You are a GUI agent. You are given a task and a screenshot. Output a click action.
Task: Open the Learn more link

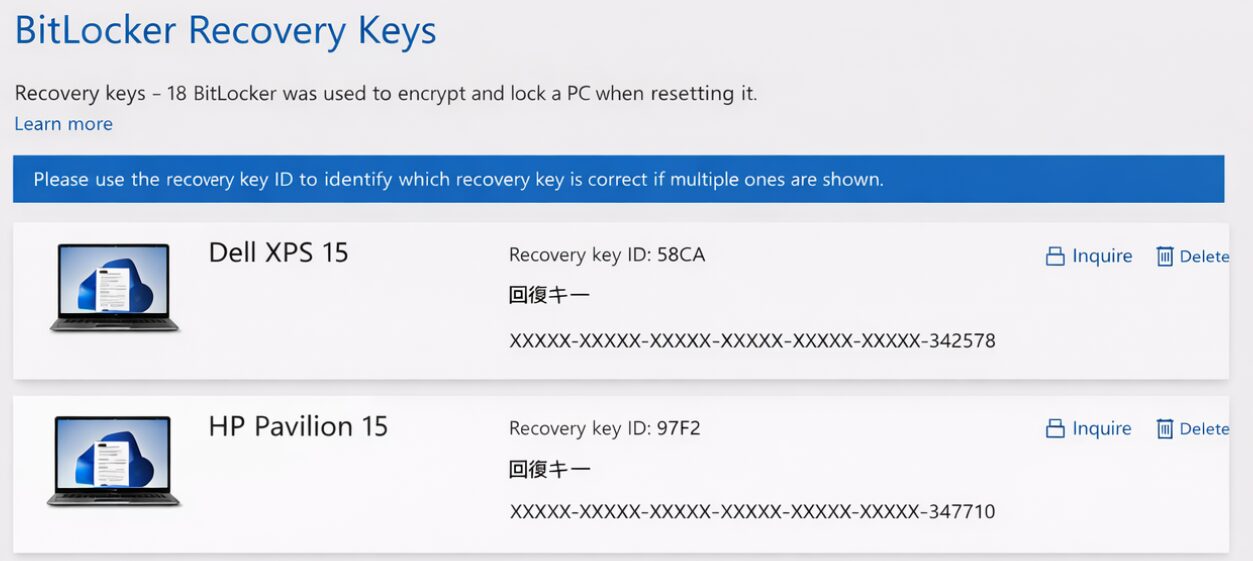point(63,124)
